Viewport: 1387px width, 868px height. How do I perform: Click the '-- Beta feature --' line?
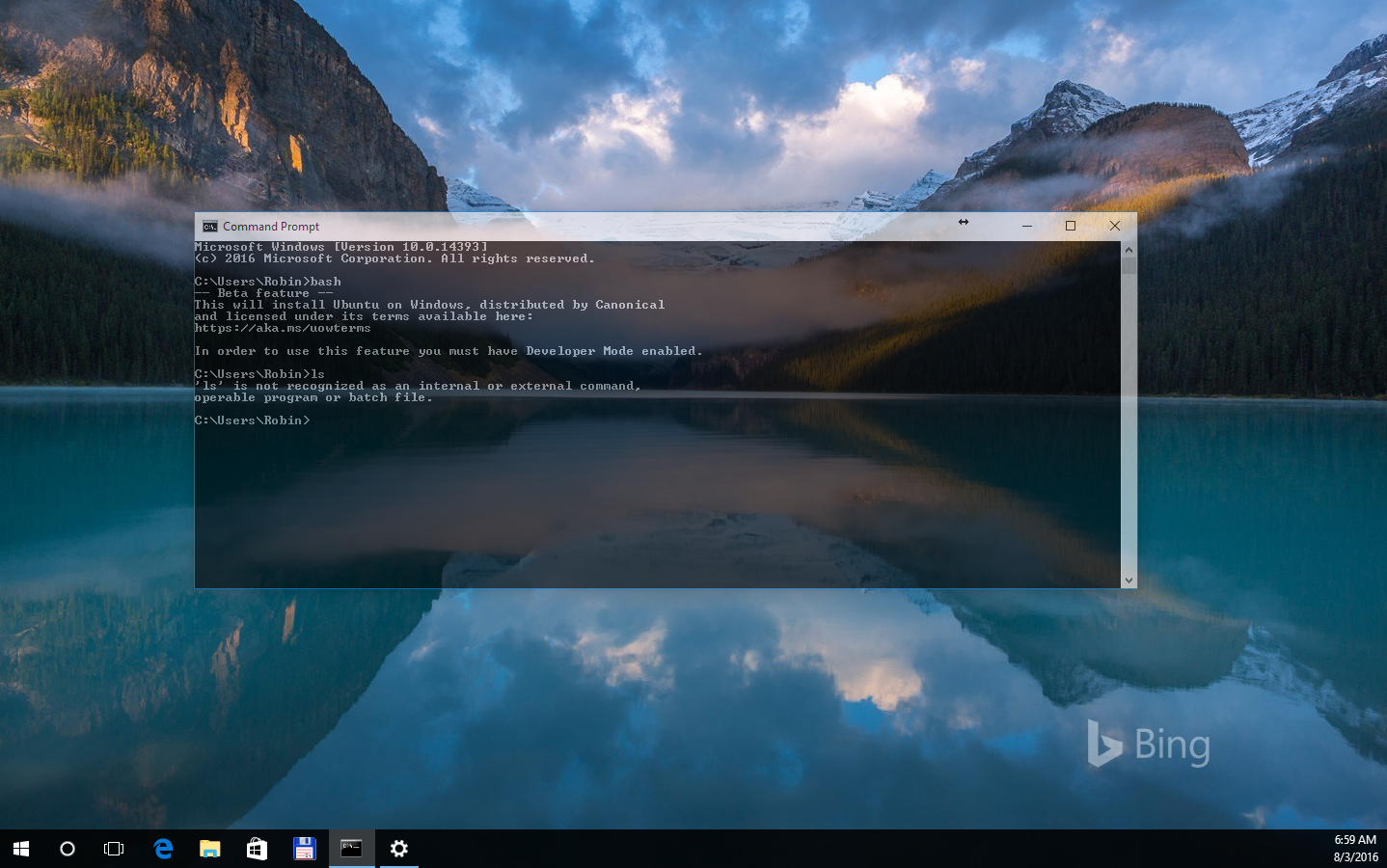click(263, 293)
